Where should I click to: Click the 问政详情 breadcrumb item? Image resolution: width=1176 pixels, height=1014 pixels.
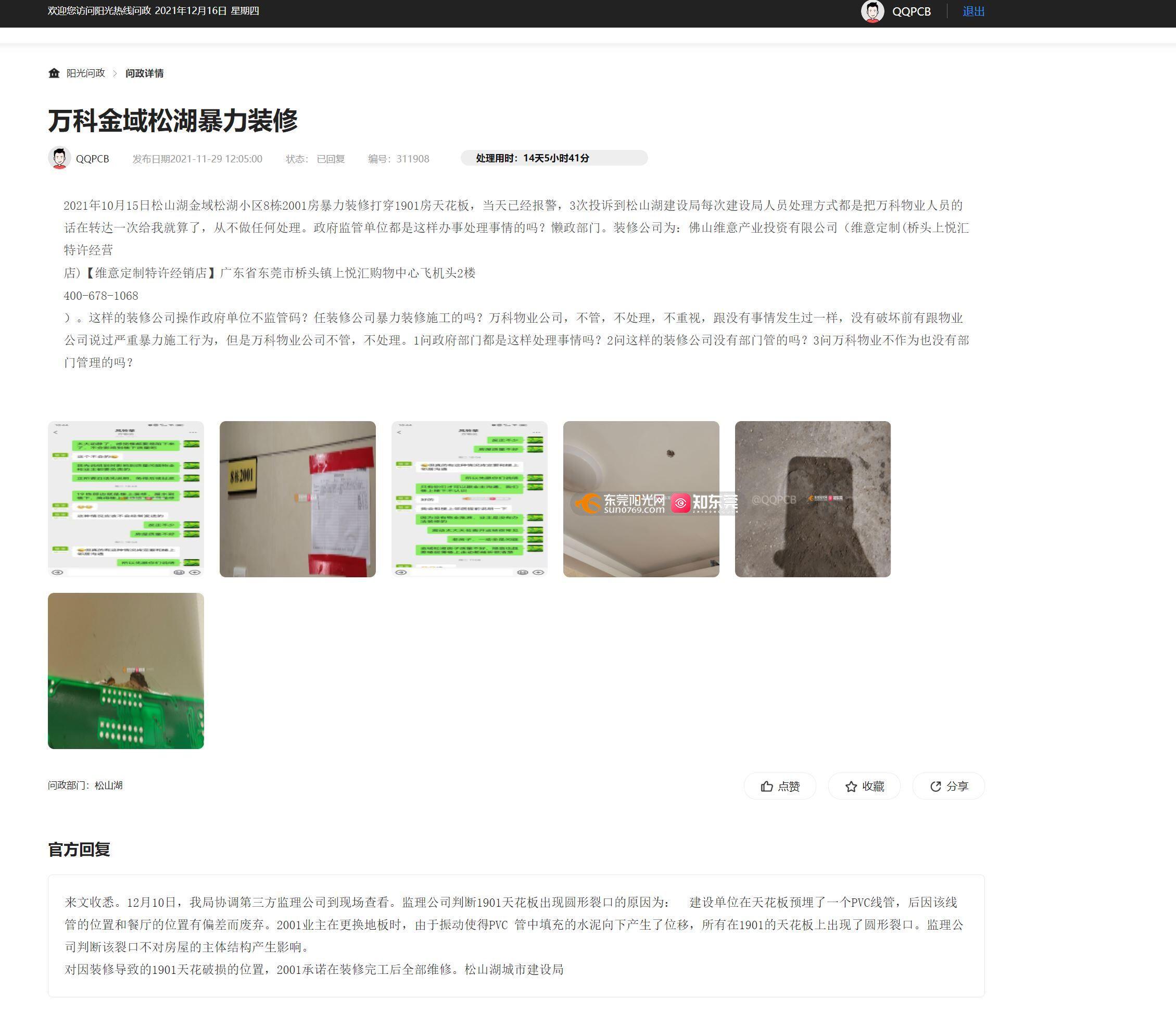144,73
